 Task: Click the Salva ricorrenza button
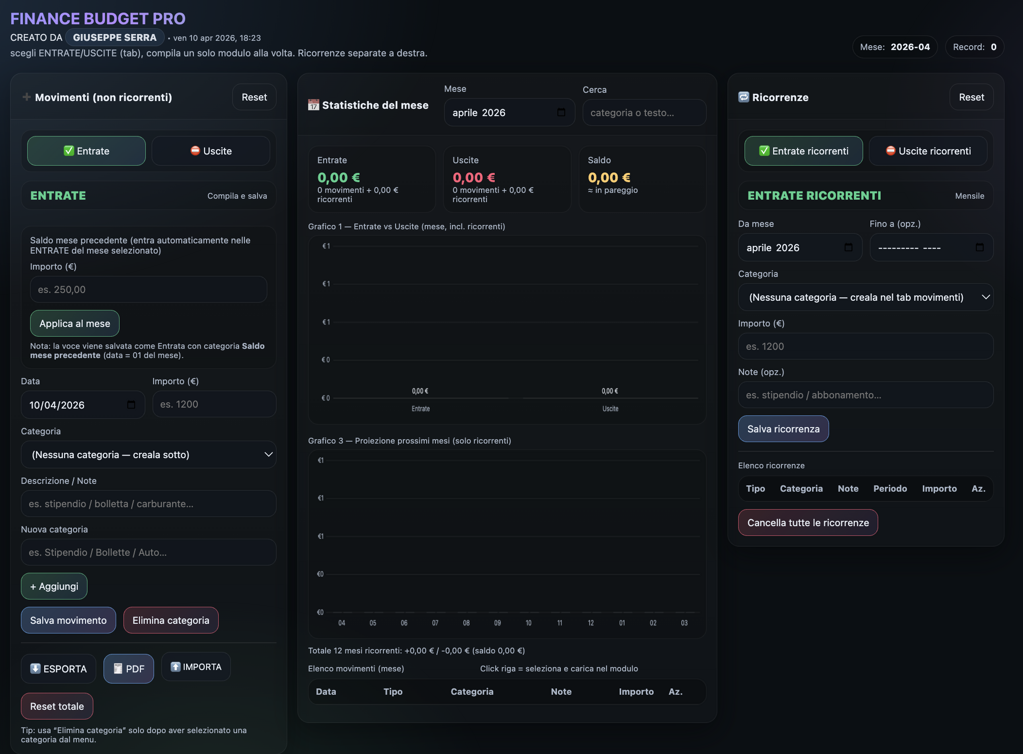(x=784, y=429)
